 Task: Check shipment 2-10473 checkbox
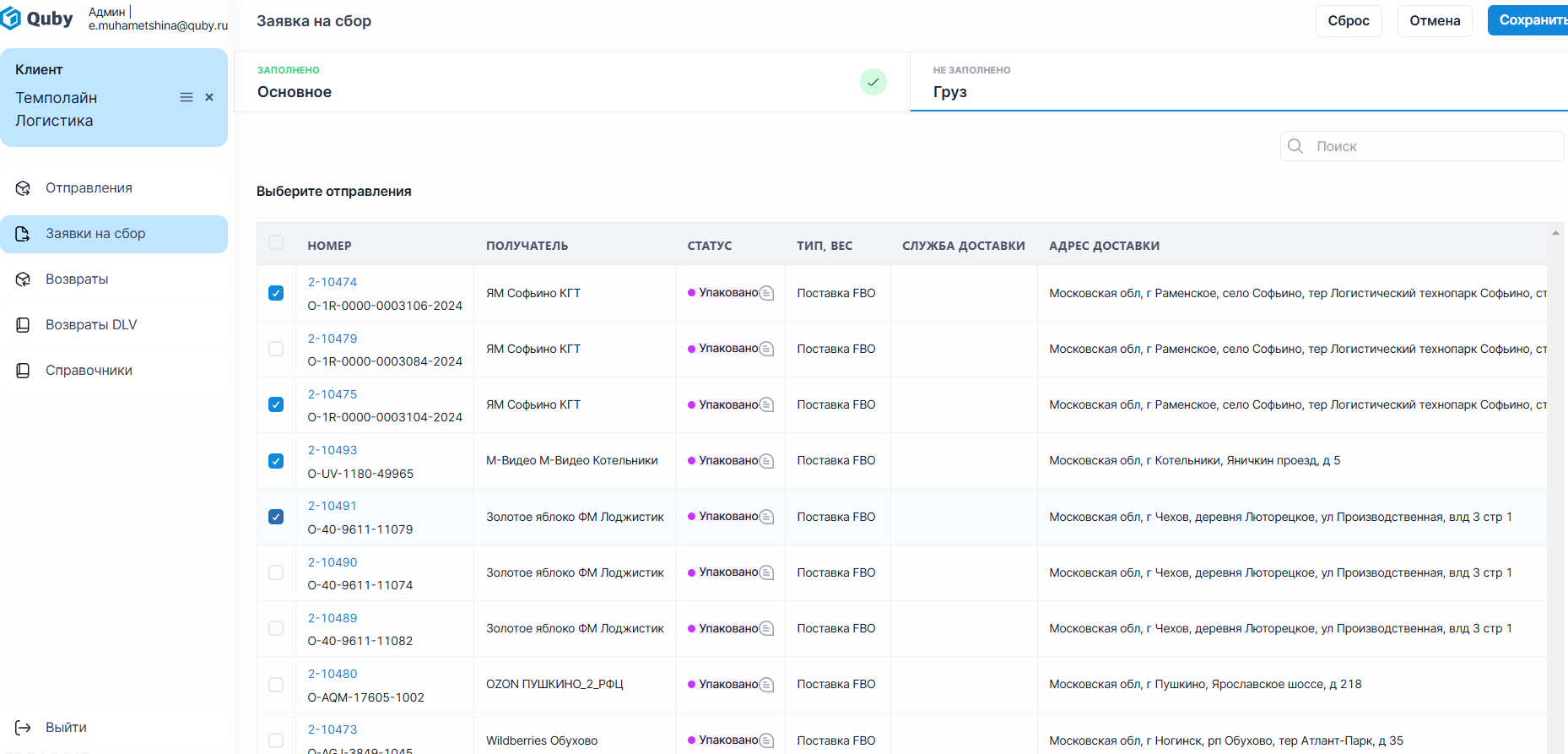pos(276,740)
